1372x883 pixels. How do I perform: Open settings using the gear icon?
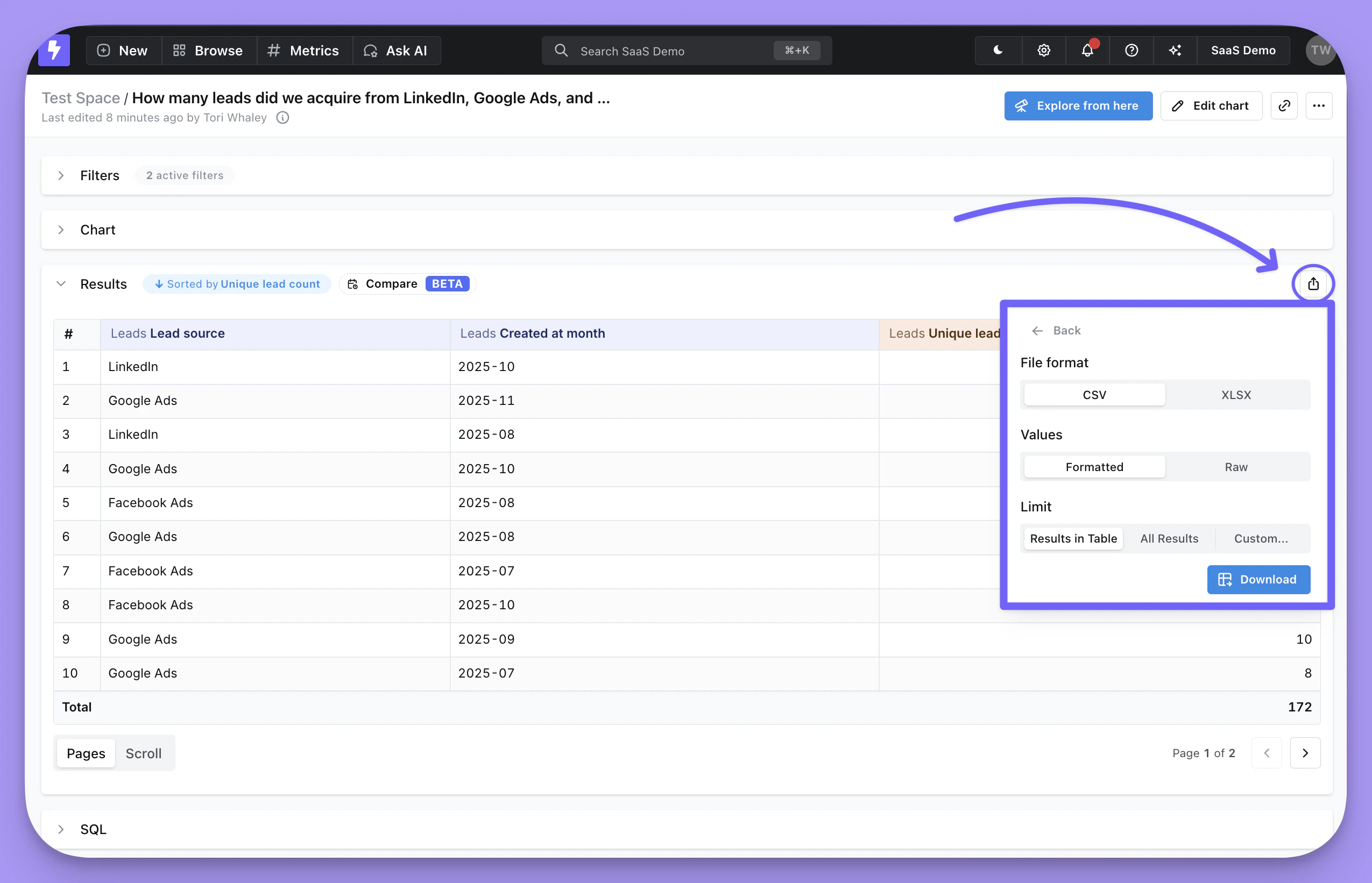(x=1043, y=51)
